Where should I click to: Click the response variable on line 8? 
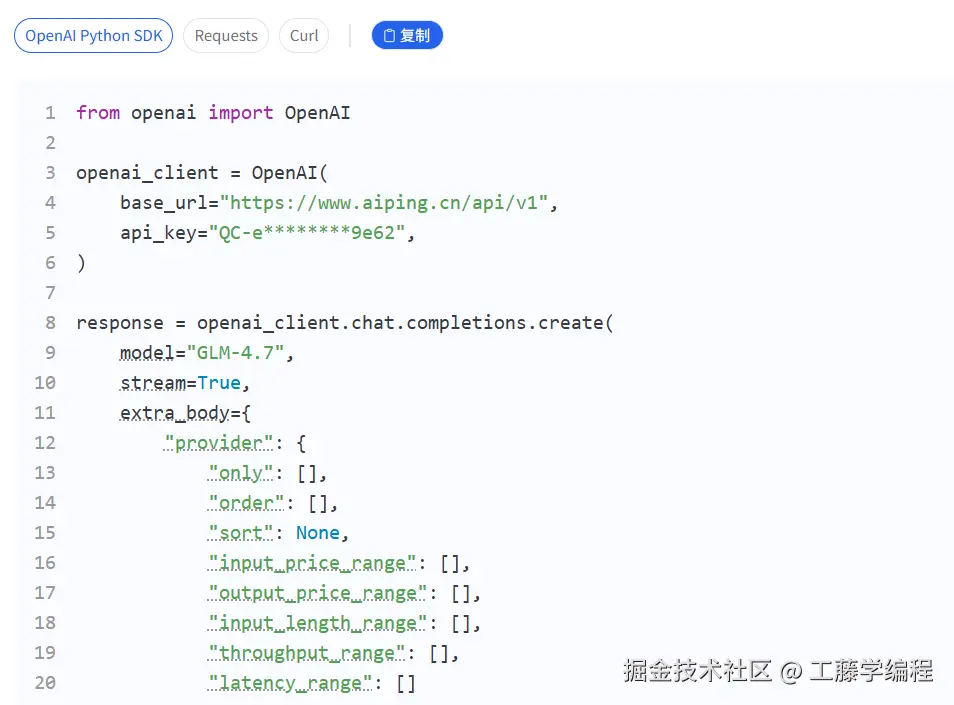pyautogui.click(x=120, y=323)
